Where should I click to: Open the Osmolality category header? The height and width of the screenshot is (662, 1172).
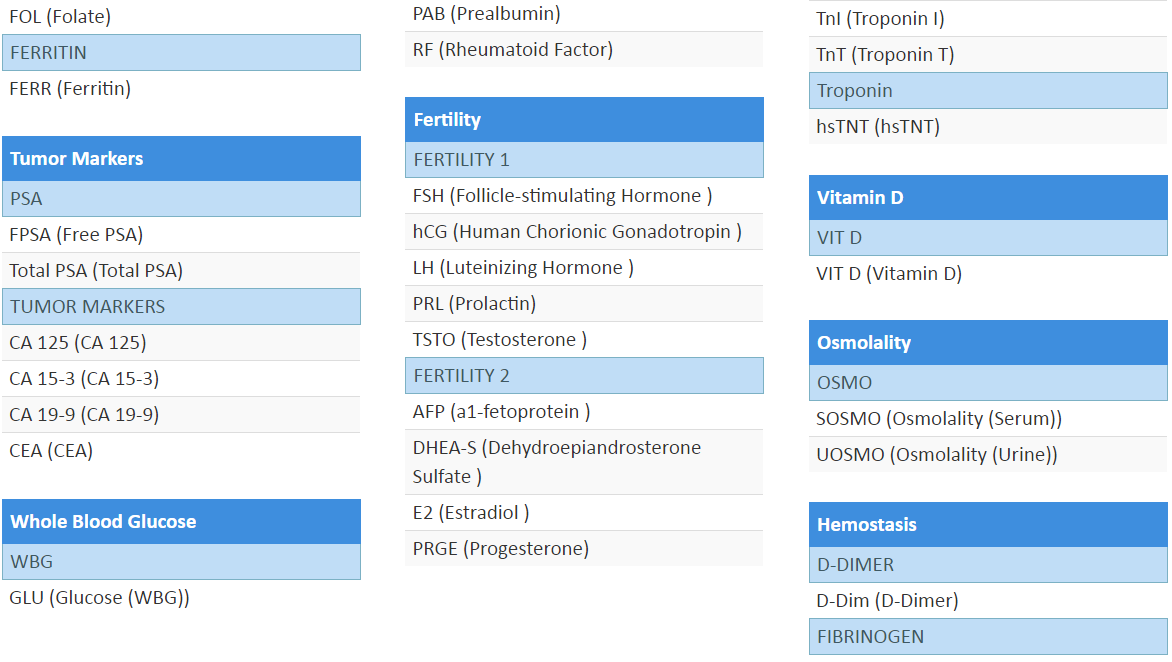point(988,343)
